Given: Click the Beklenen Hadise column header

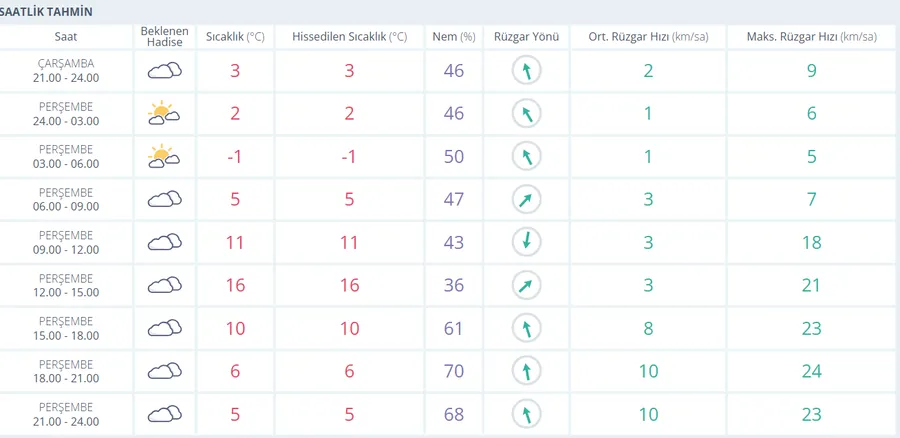Looking at the screenshot, I should [x=165, y=37].
